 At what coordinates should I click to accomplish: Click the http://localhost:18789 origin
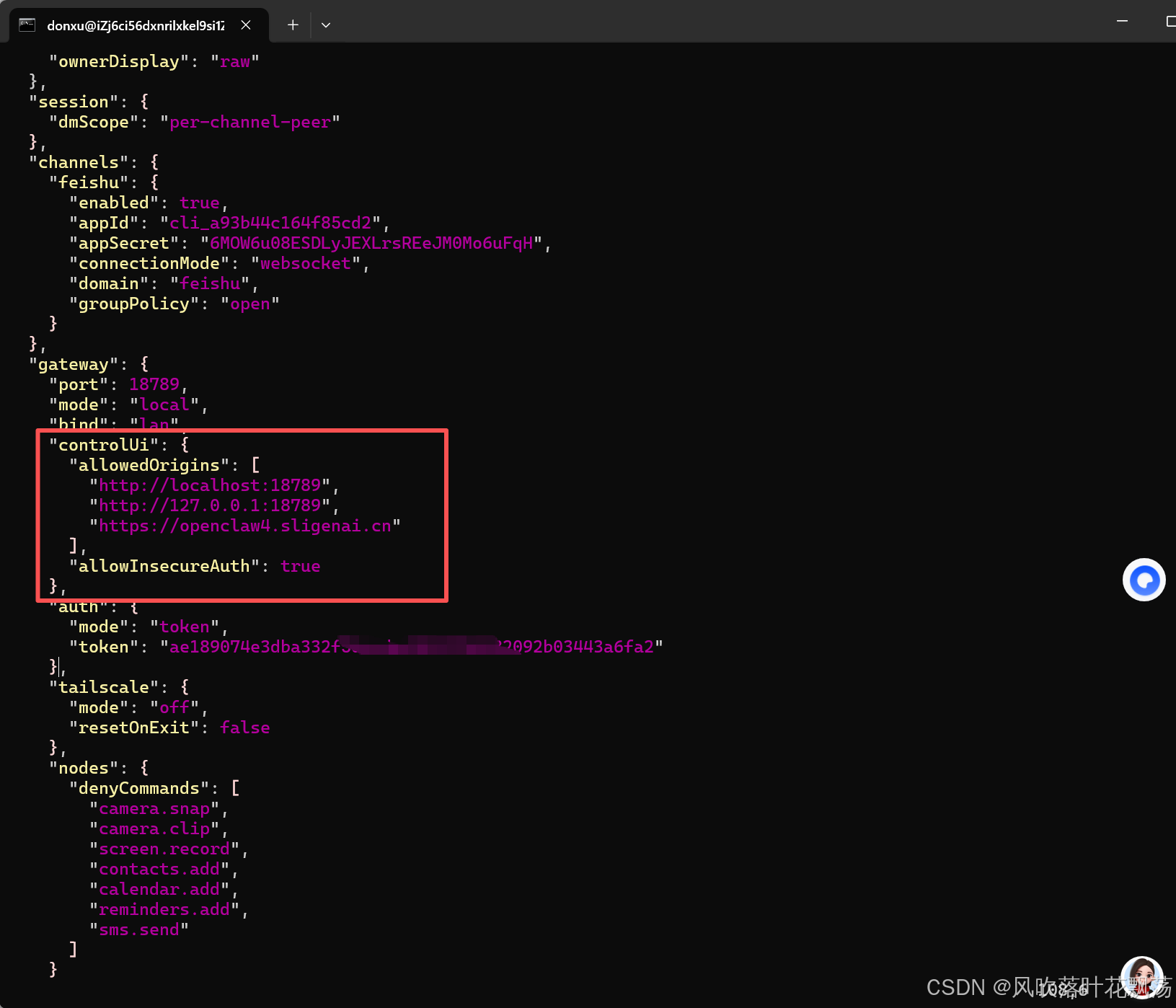(209, 486)
